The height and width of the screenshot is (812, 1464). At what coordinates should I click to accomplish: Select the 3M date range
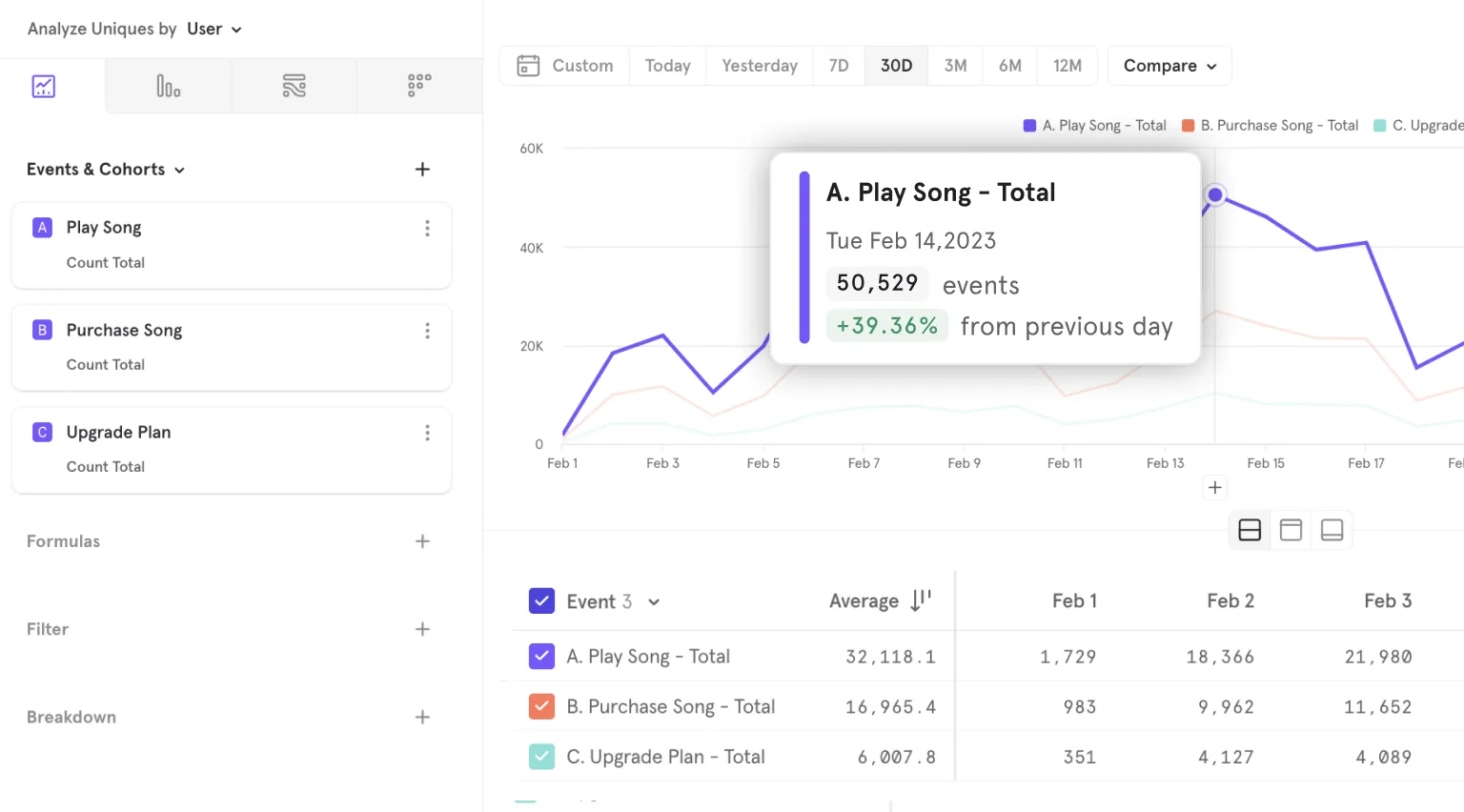click(x=956, y=66)
